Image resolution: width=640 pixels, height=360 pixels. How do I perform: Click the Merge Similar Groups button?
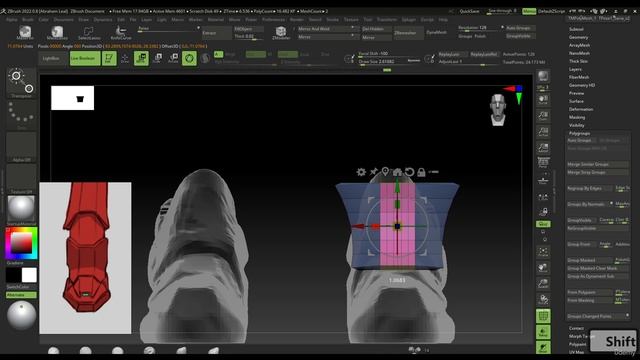[x=598, y=164]
